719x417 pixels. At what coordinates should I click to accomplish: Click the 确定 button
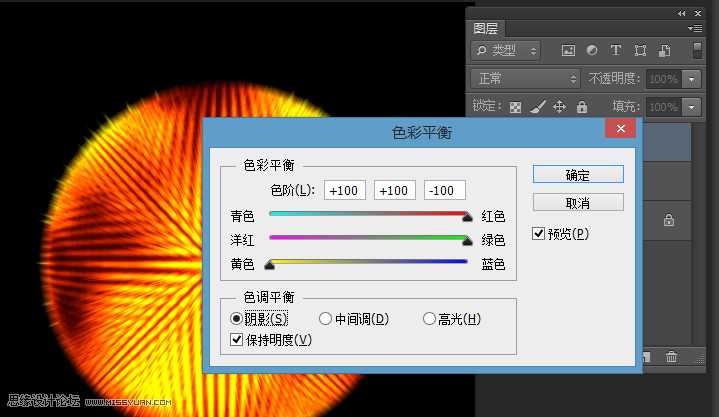click(578, 174)
